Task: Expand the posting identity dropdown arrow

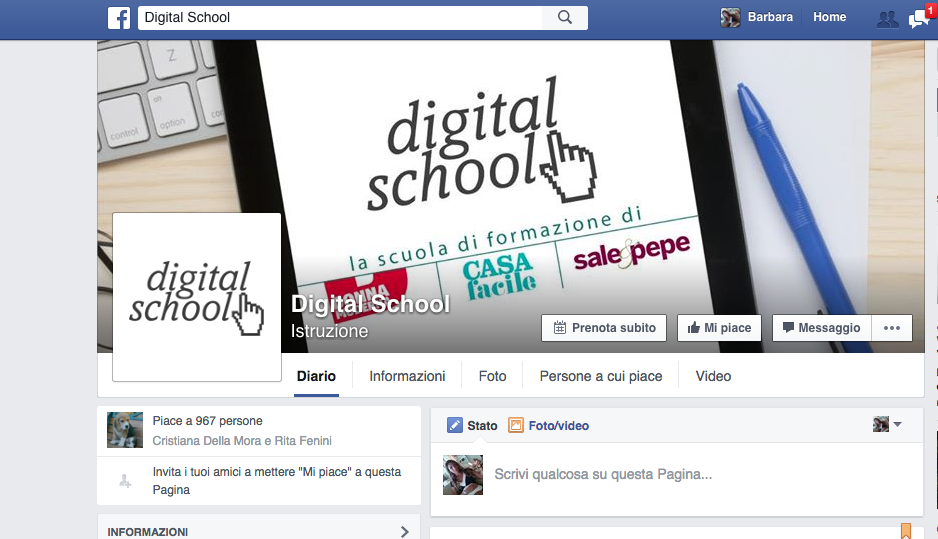Action: point(897,425)
